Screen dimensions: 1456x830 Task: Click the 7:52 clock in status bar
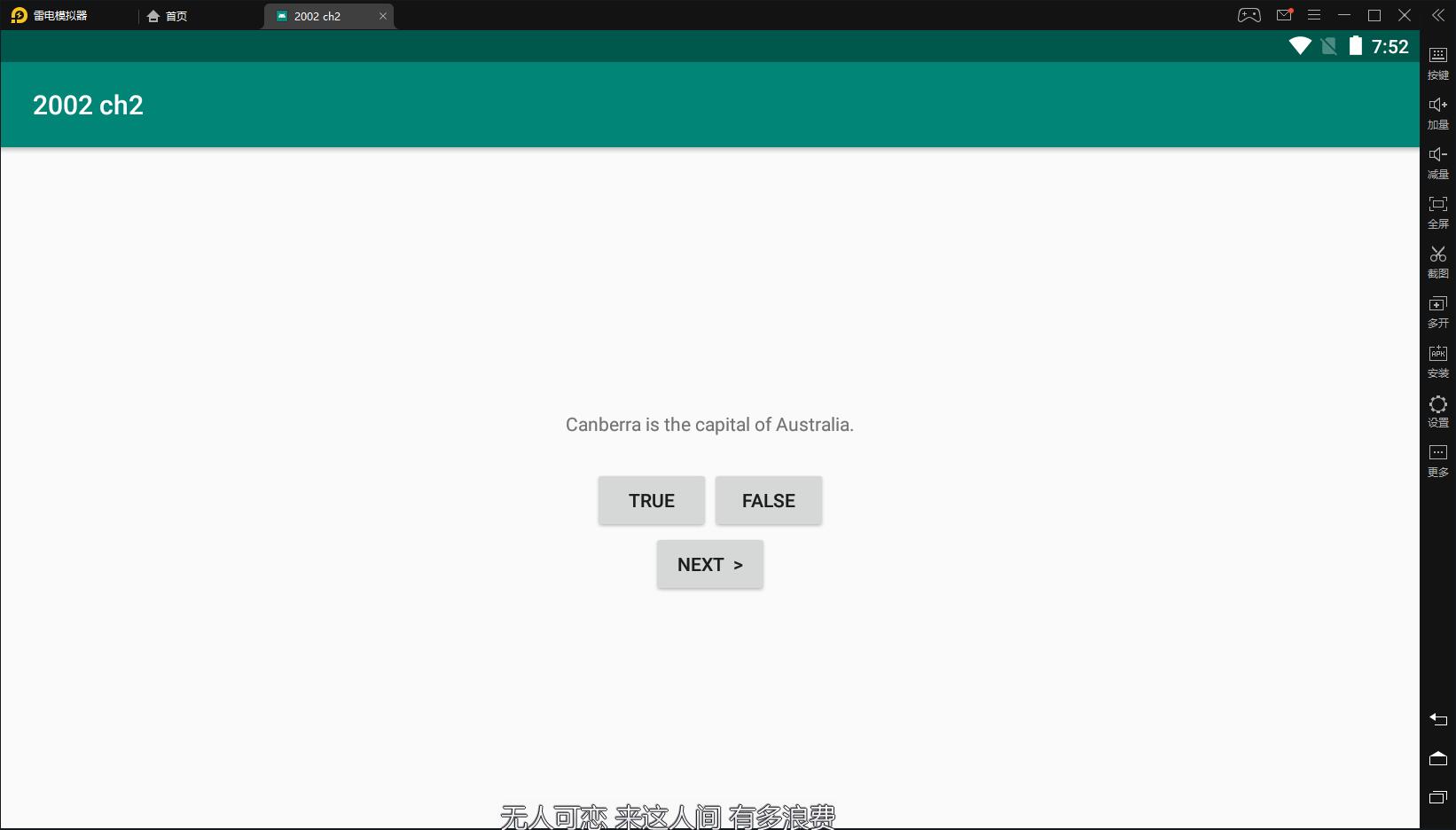(x=1389, y=47)
